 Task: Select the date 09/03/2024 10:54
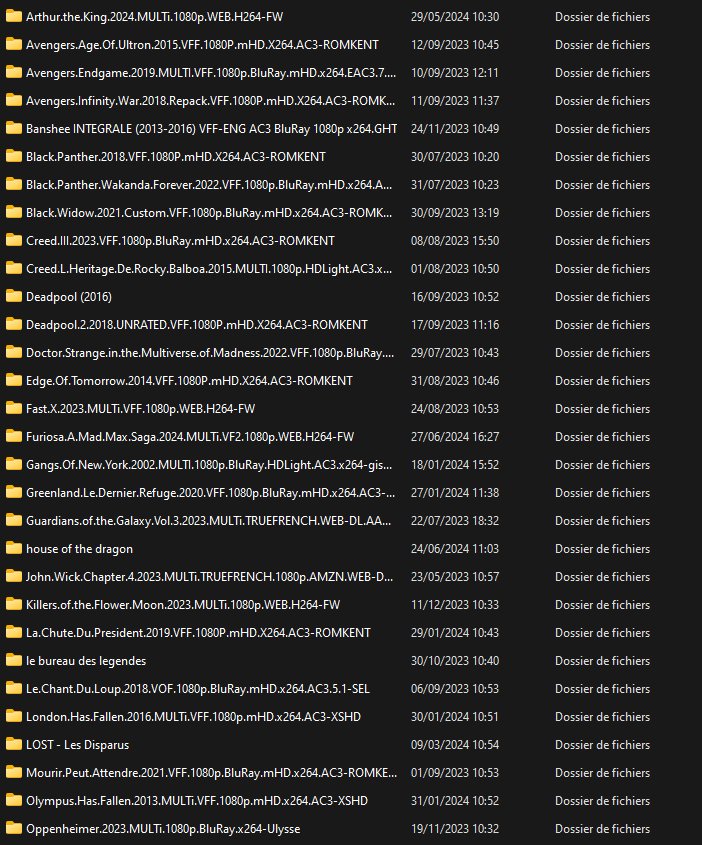pyautogui.click(x=455, y=745)
